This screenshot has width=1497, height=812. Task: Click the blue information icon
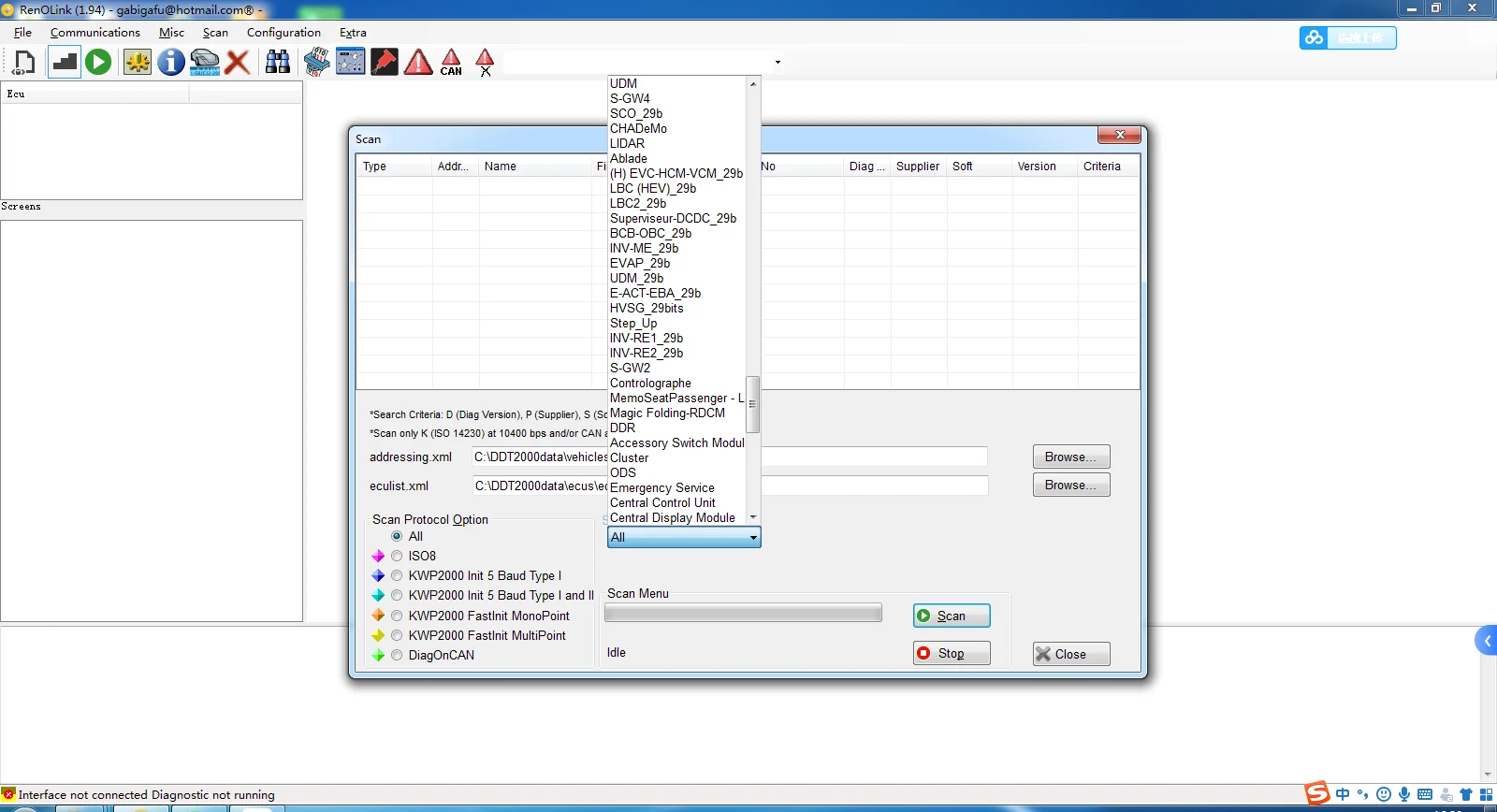(x=170, y=63)
